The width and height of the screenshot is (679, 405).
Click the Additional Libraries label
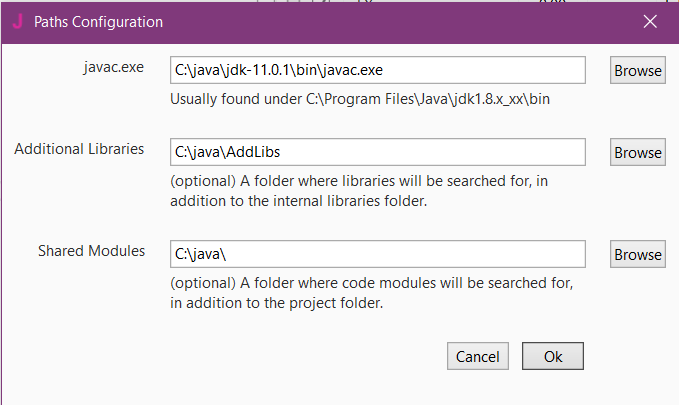coord(79,149)
